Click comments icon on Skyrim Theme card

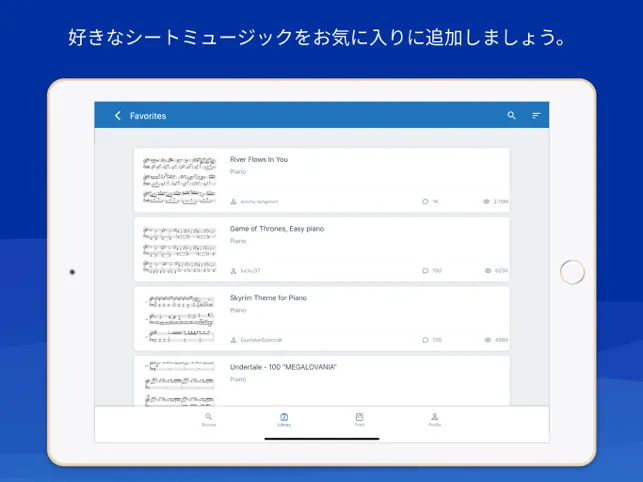click(x=425, y=340)
